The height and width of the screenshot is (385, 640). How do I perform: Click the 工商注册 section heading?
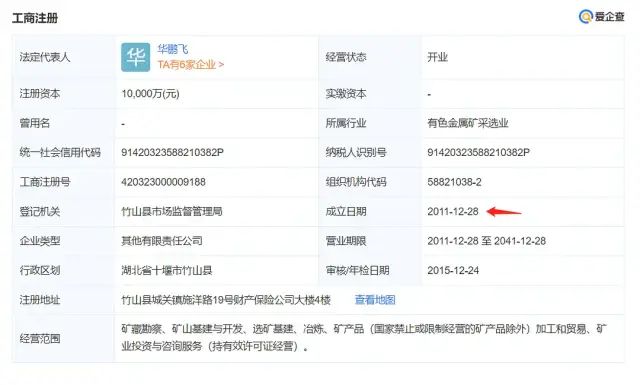click(35, 18)
